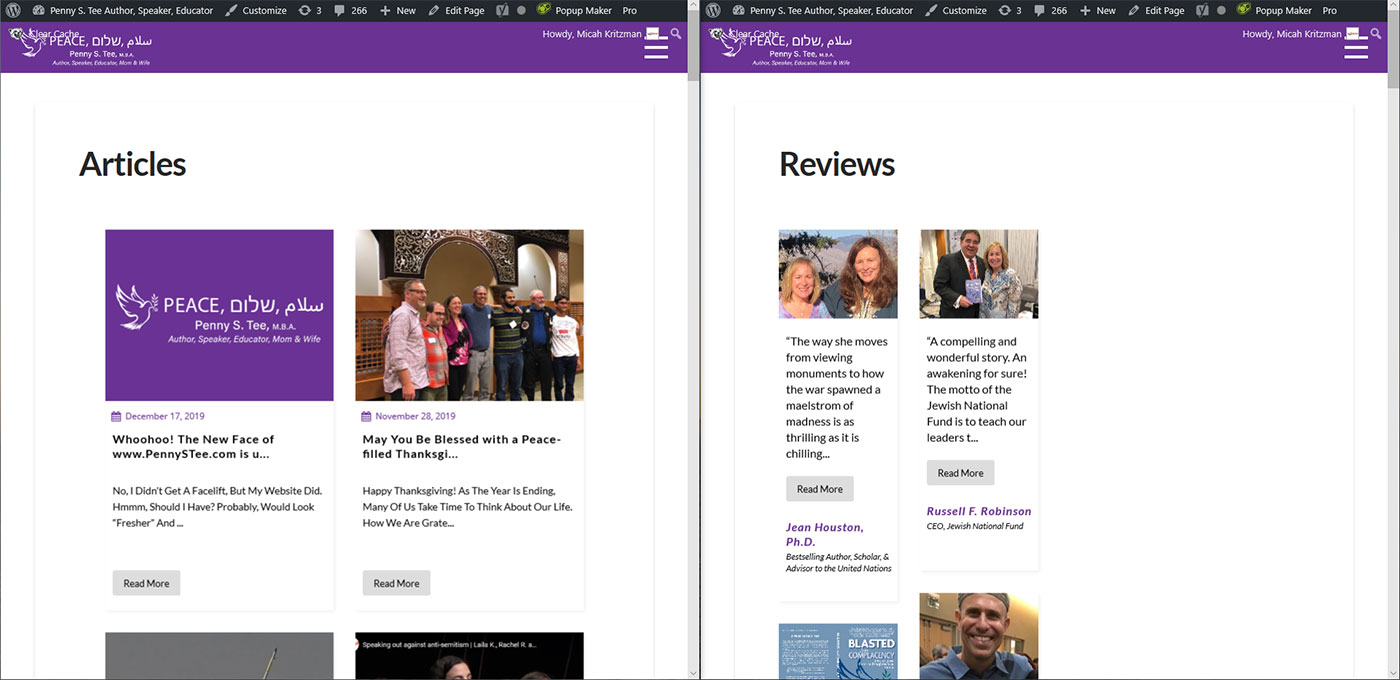The image size is (1400, 680).
Task: Click + New in Reviews window admin bar
Action: coord(1098,10)
